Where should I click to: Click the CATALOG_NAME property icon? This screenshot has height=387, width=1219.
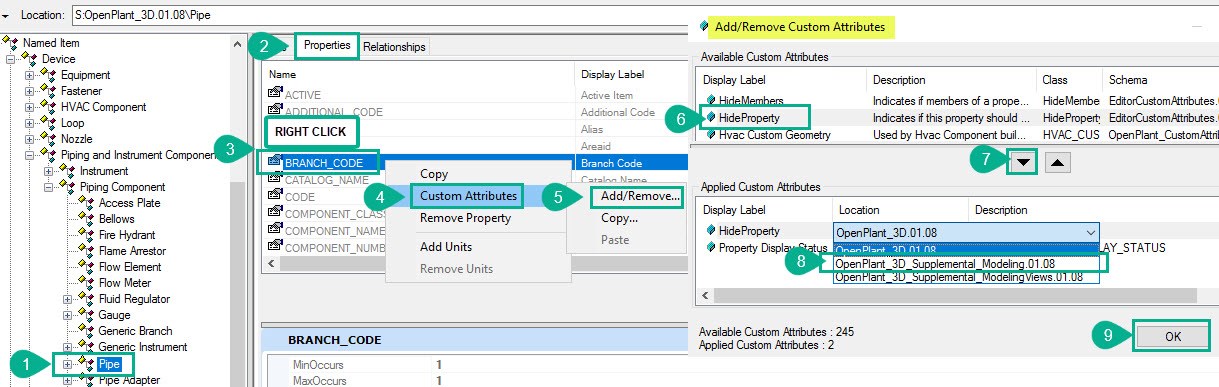click(276, 180)
